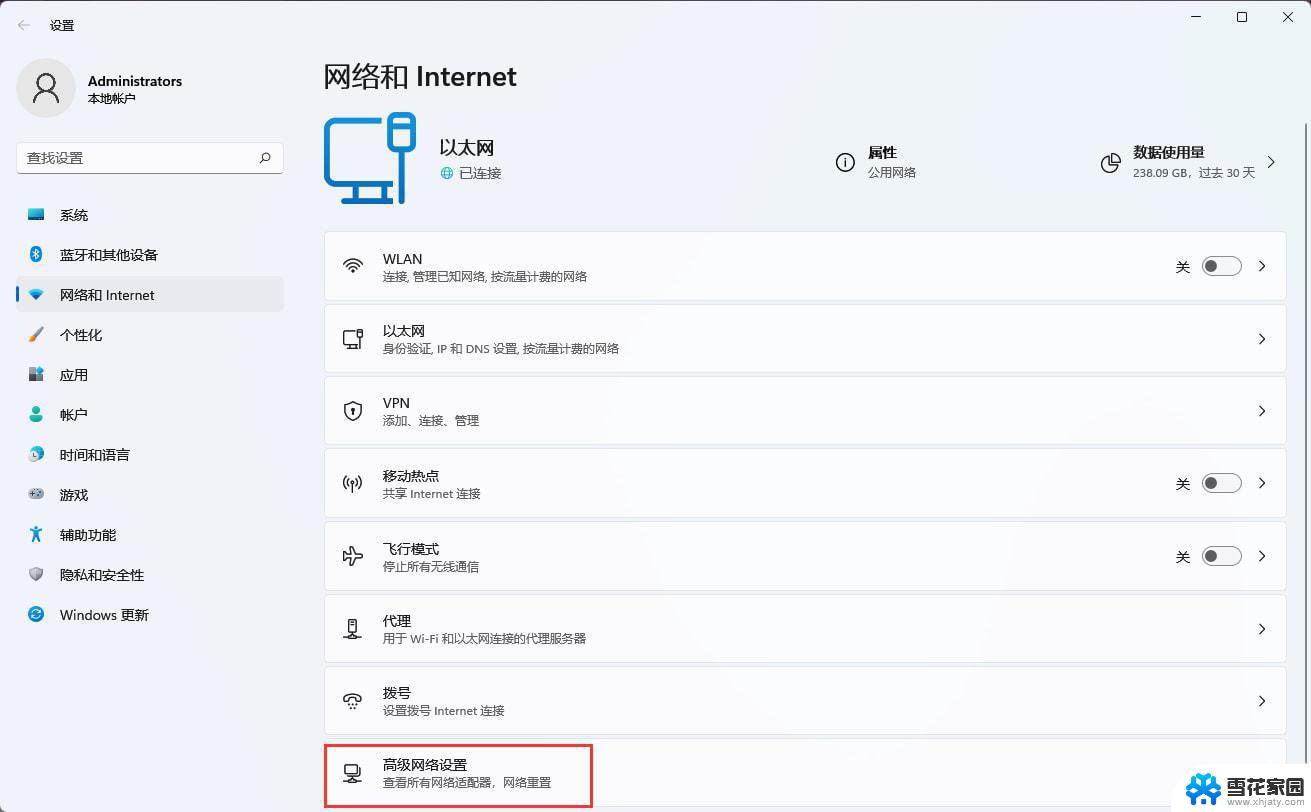1311x812 pixels.
Task: Click the 网络和 Internet page heading
Action: [x=420, y=77]
